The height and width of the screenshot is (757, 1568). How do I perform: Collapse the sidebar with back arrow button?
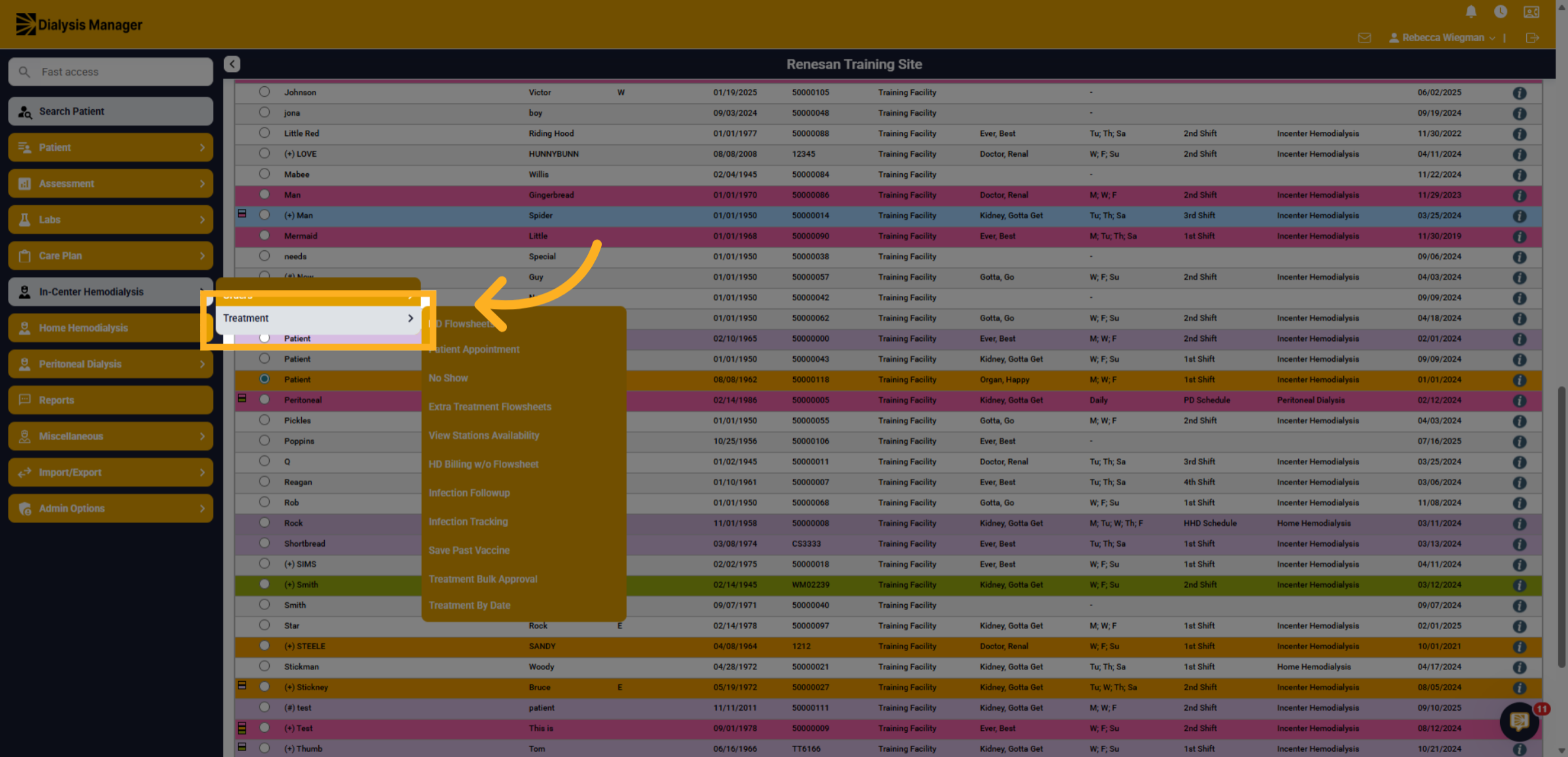[232, 64]
